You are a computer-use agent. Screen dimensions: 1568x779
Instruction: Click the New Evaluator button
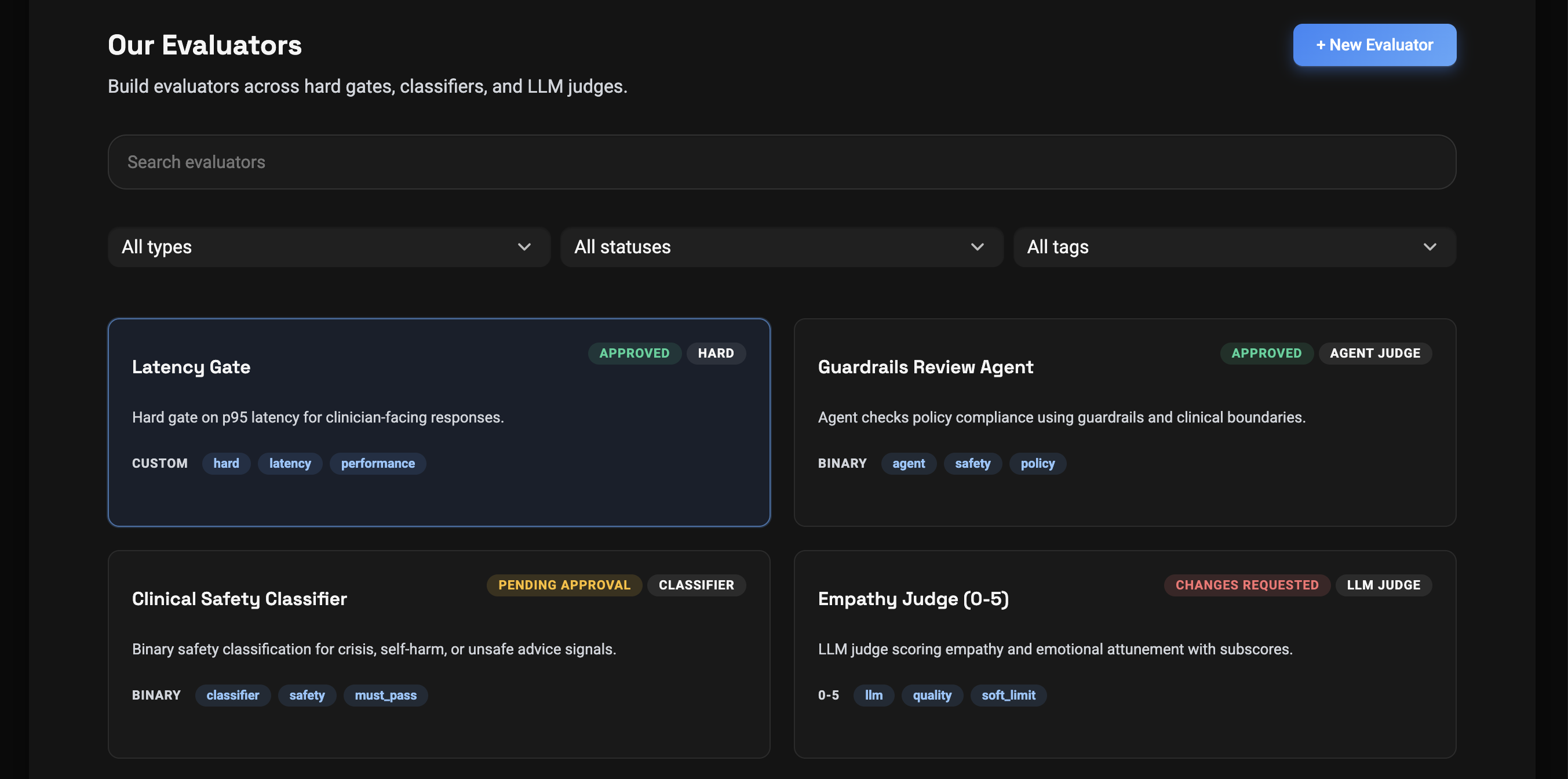coord(1374,45)
